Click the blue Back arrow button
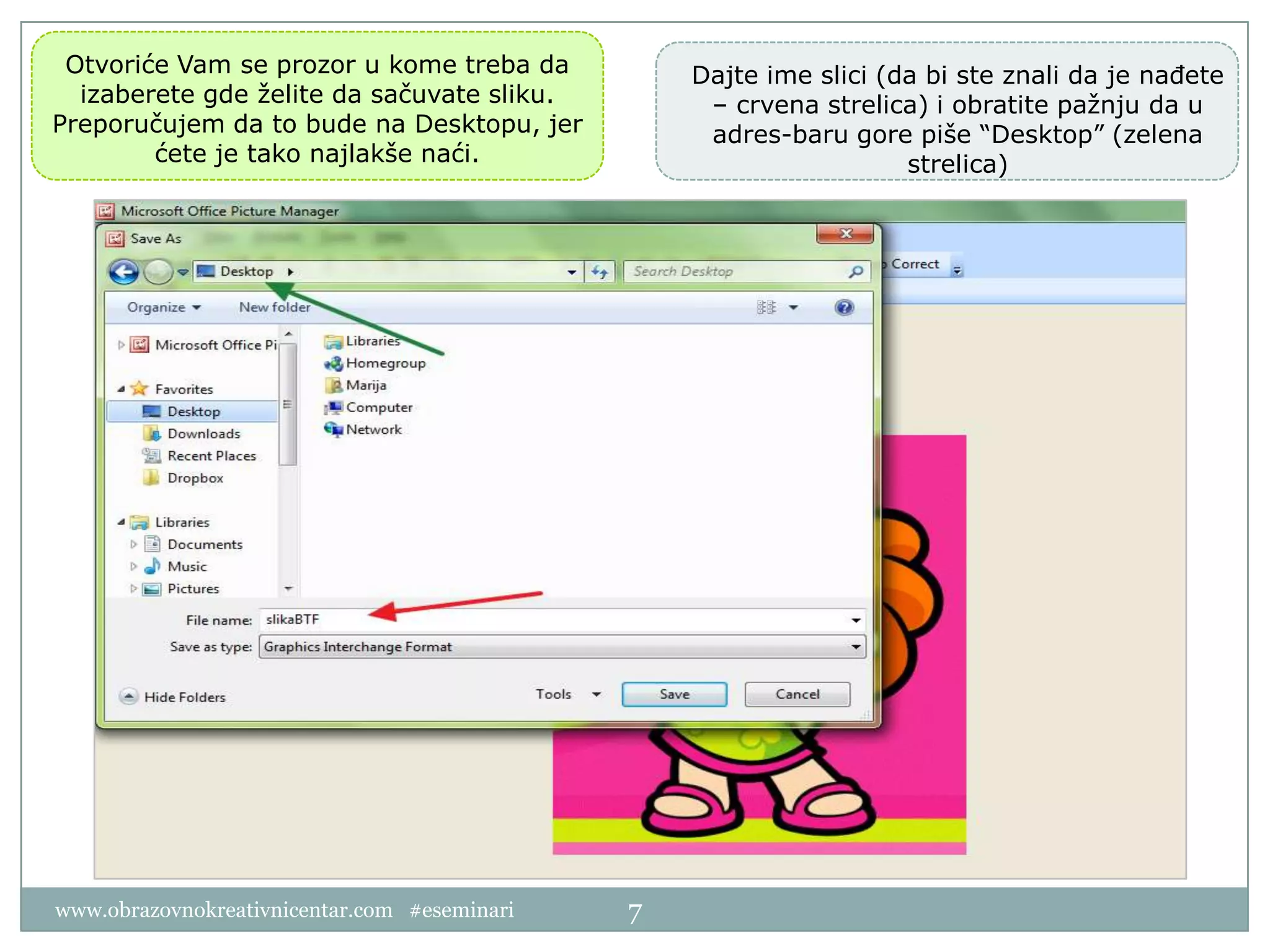This screenshot has width=1270, height=952. pyautogui.click(x=123, y=272)
